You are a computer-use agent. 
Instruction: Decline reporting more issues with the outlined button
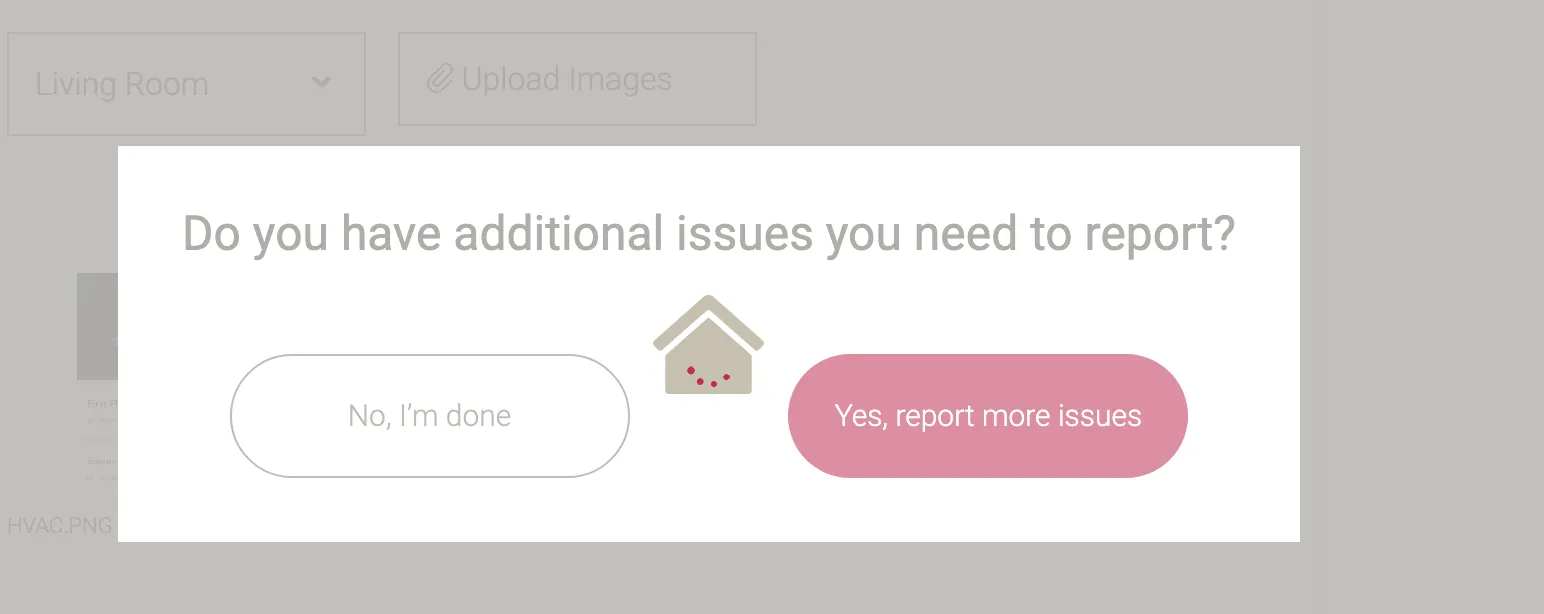(429, 416)
